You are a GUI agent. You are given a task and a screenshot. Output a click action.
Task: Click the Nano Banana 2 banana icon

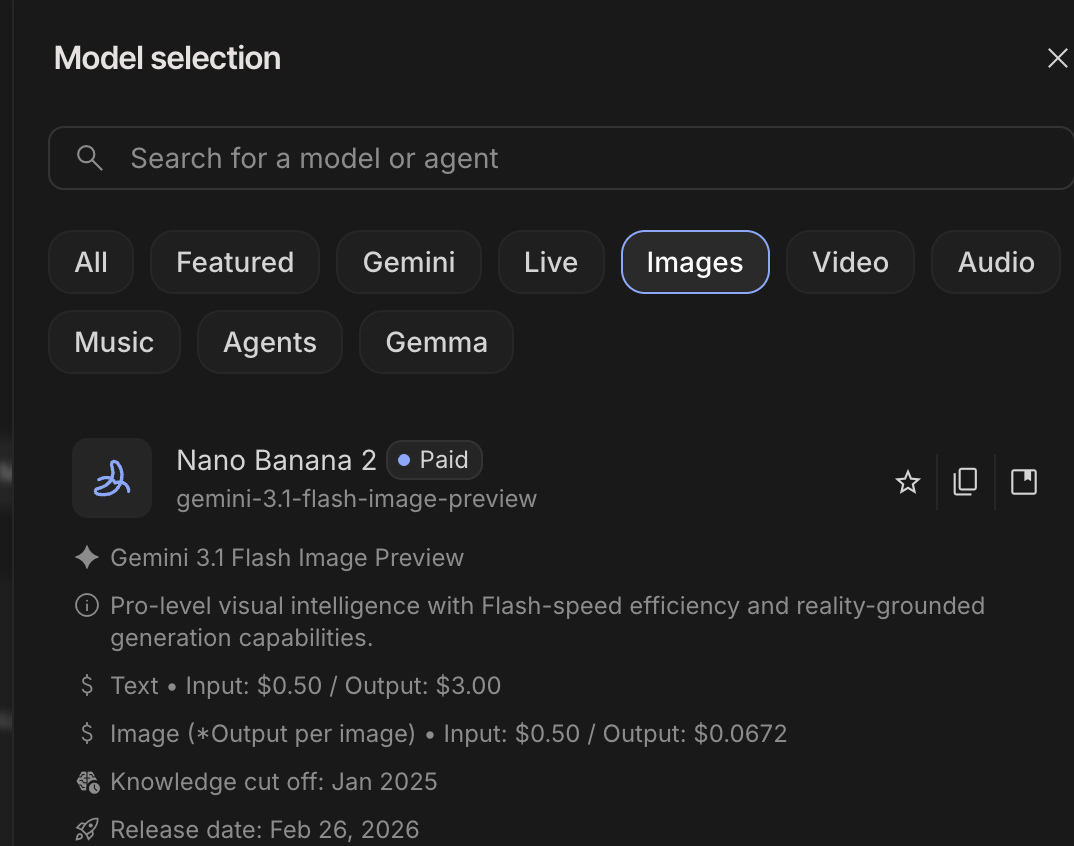tap(112, 478)
